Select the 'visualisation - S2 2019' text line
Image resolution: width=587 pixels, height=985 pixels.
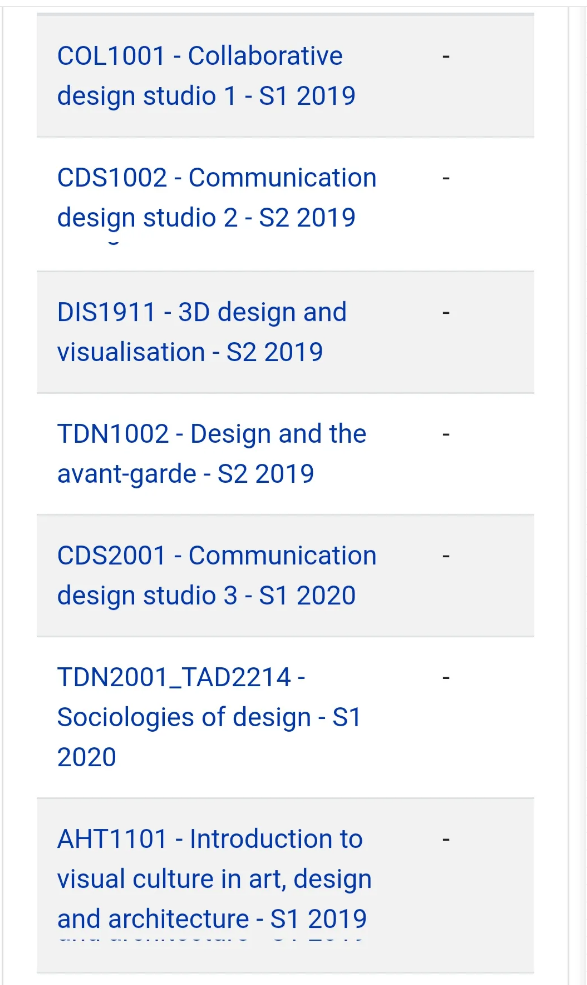190,352
